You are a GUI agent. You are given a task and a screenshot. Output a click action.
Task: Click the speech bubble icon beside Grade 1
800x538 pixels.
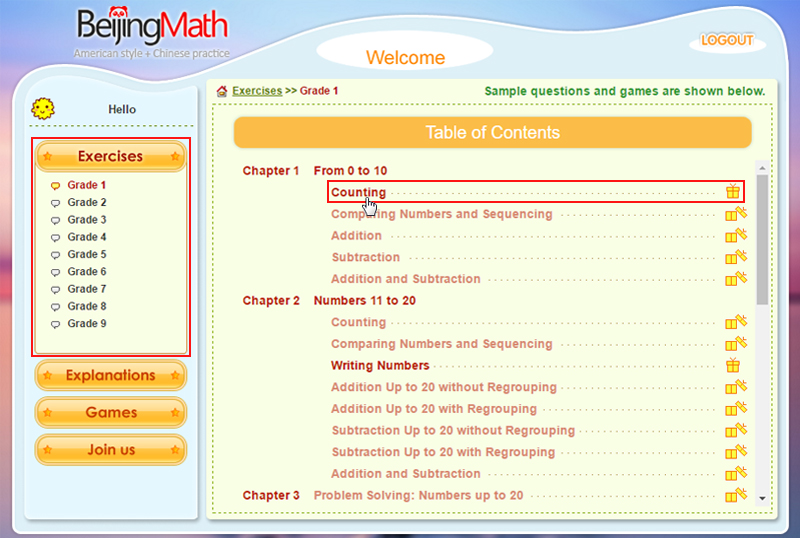[55, 186]
